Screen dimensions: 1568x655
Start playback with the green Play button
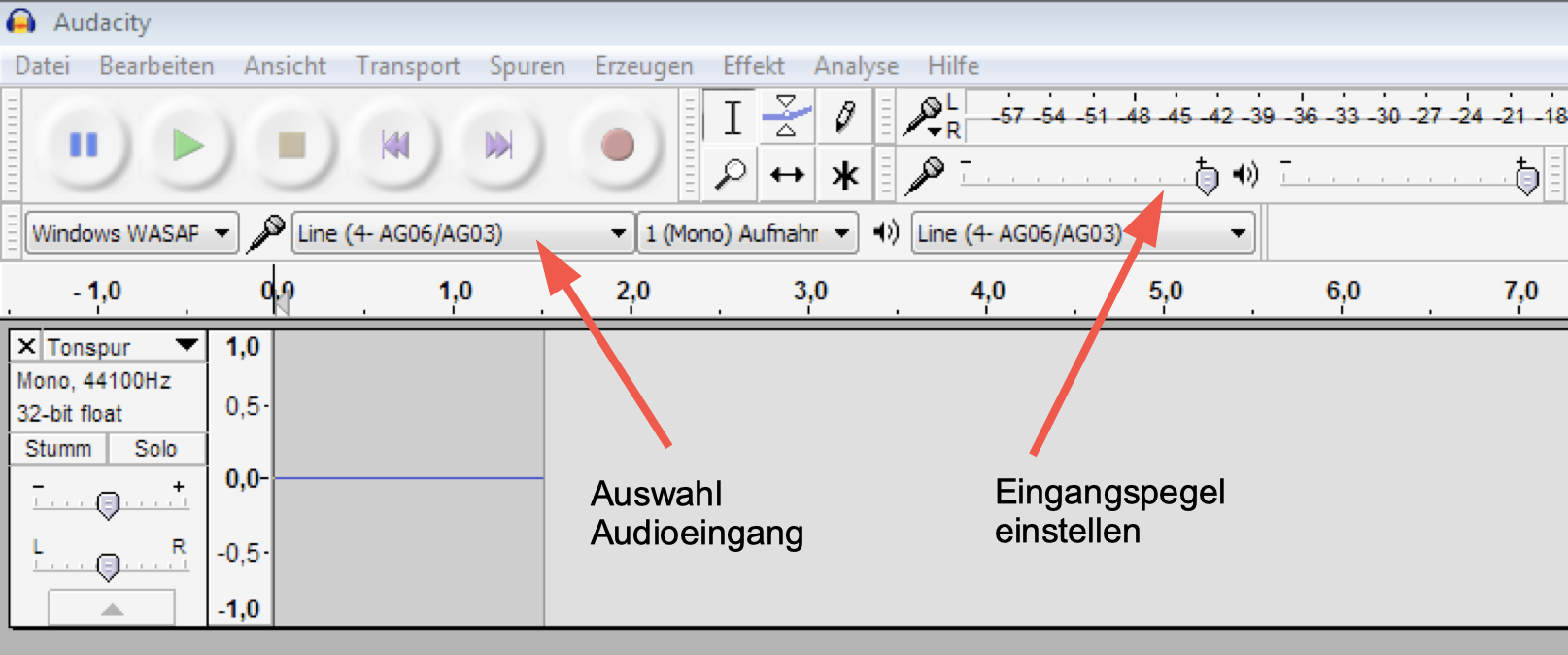187,146
